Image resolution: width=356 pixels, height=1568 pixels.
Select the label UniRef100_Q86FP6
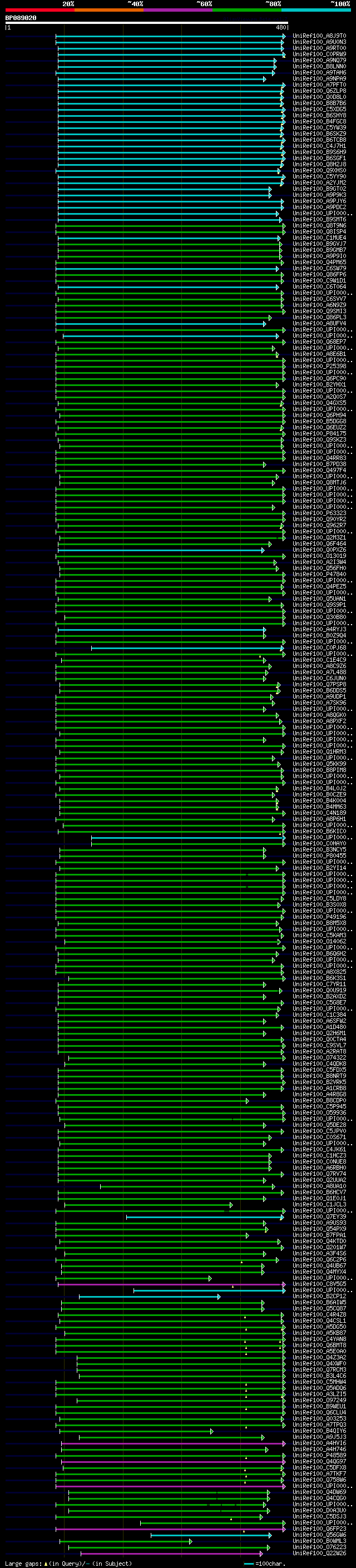coord(319,275)
